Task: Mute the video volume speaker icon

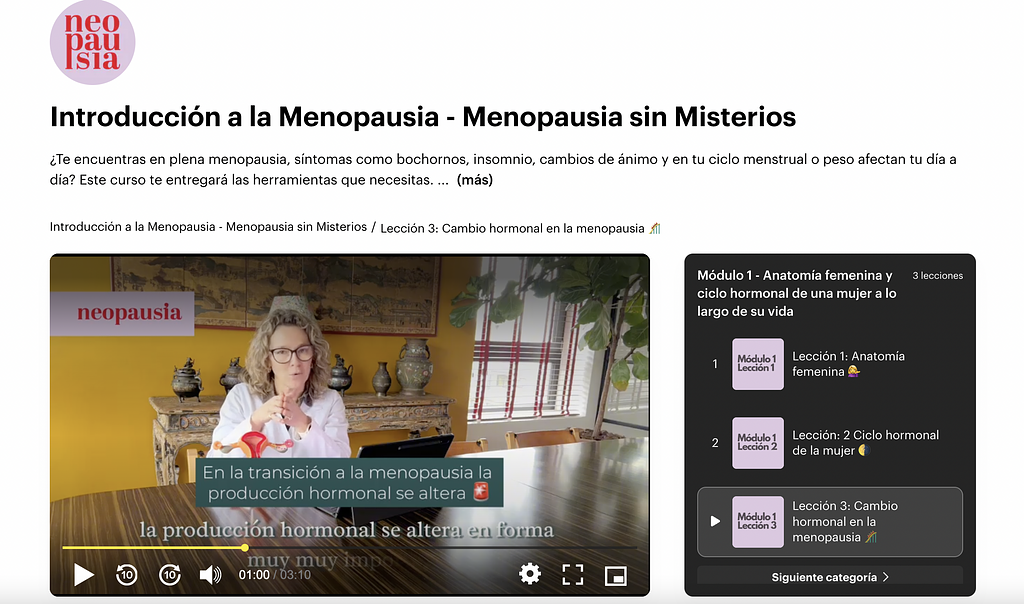Action: tap(210, 575)
